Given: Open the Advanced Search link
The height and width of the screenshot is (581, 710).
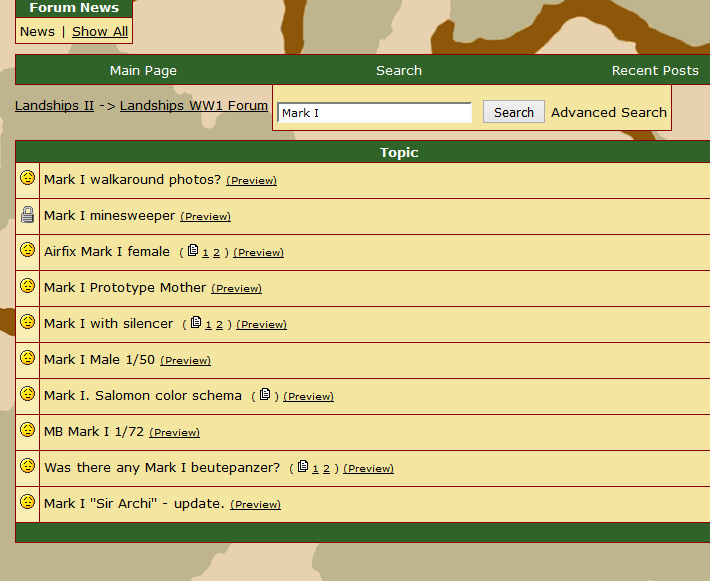Looking at the screenshot, I should tap(608, 112).
